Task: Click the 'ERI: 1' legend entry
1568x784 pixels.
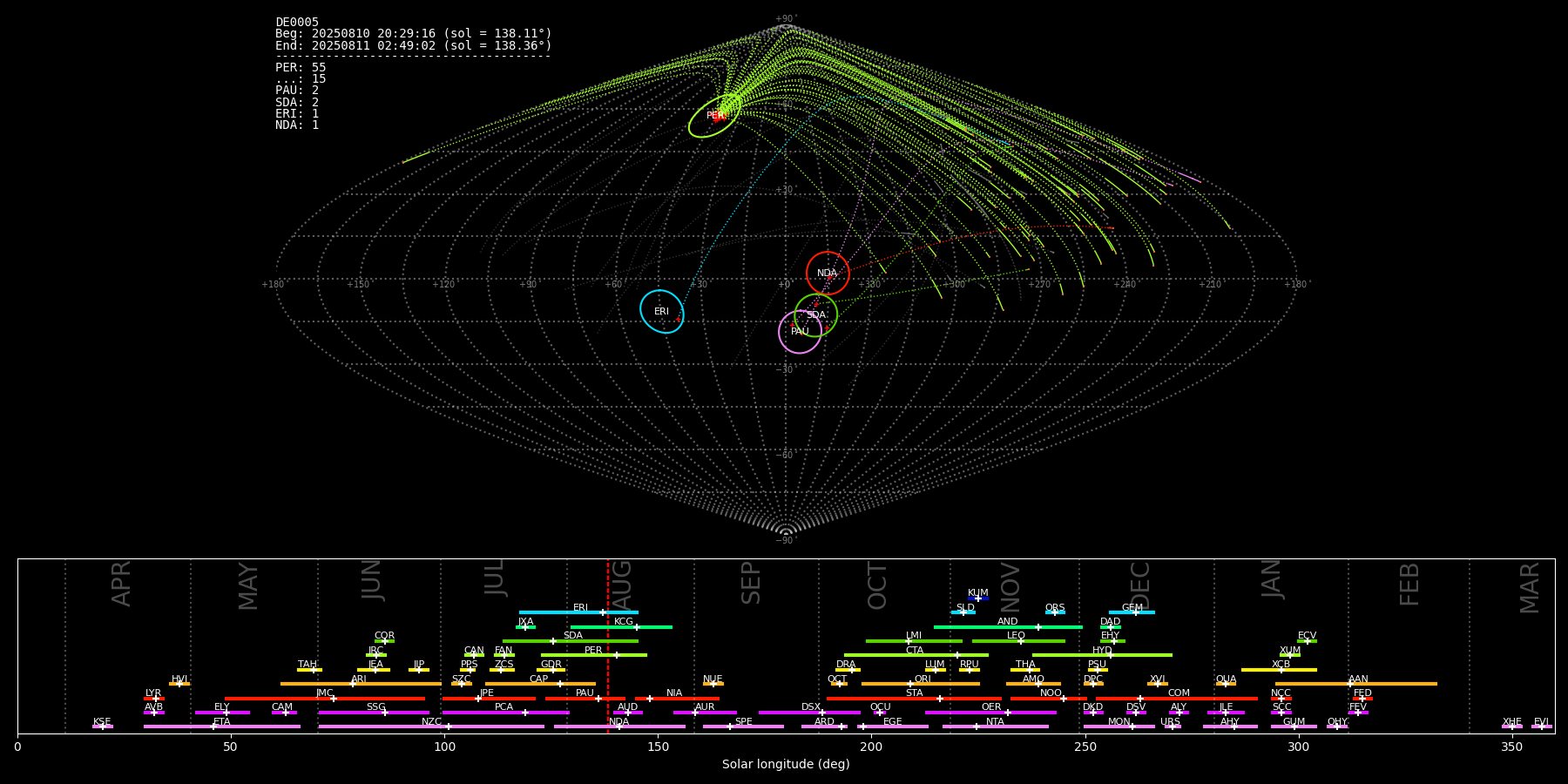Action: point(297,113)
